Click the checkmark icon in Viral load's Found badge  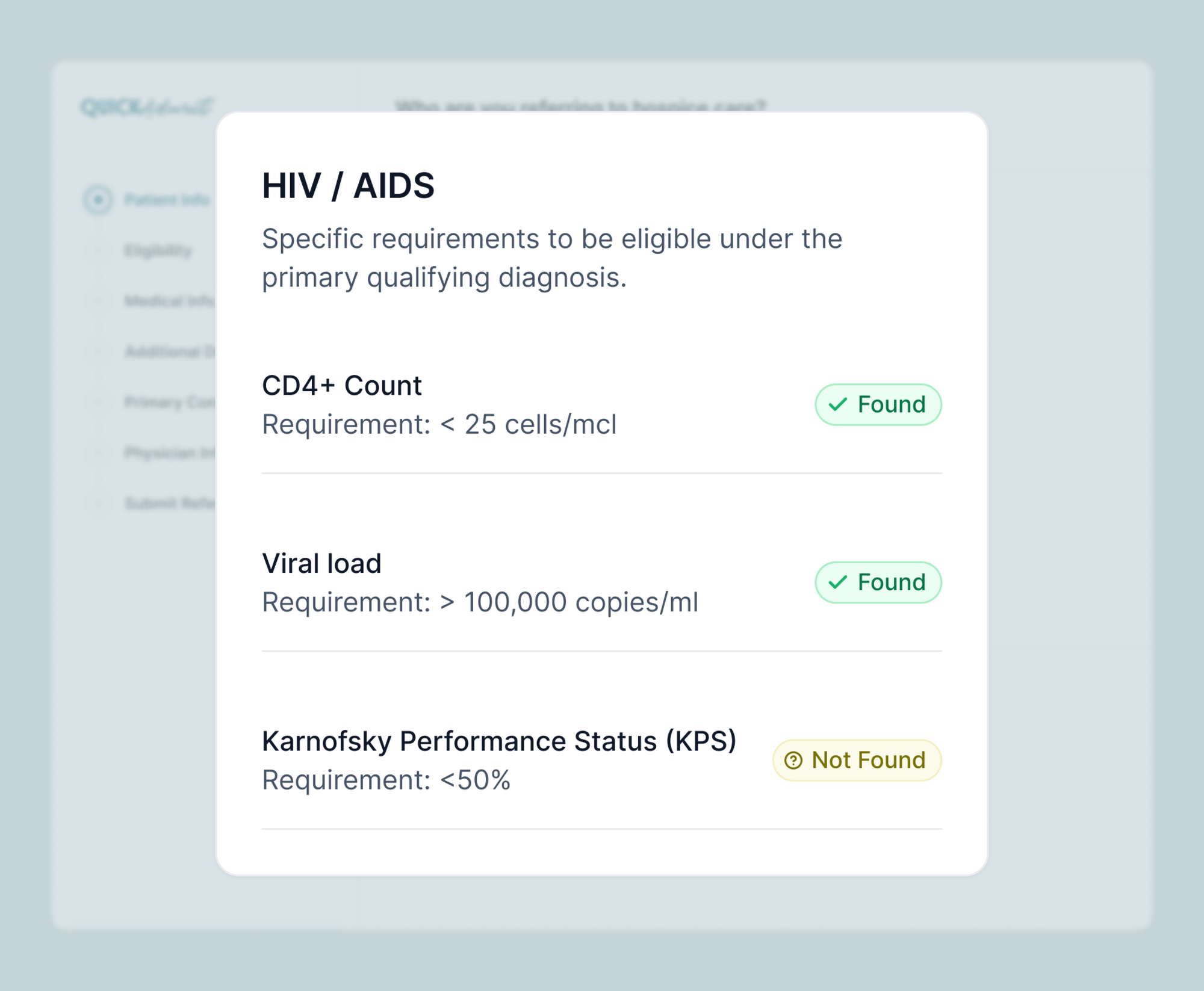(x=837, y=582)
